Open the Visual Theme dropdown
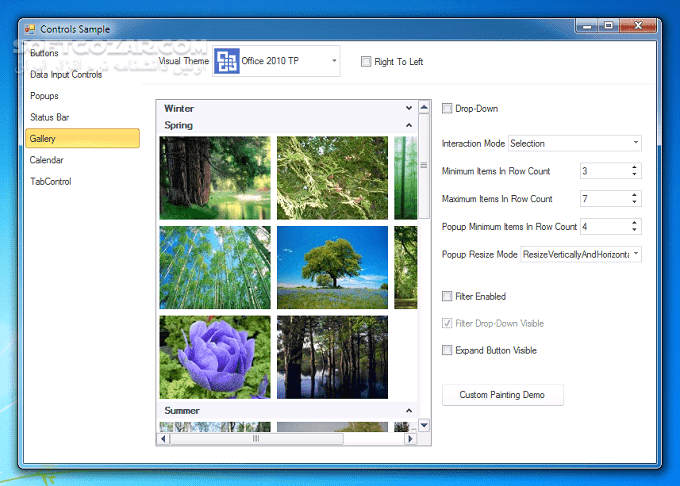 [334, 62]
